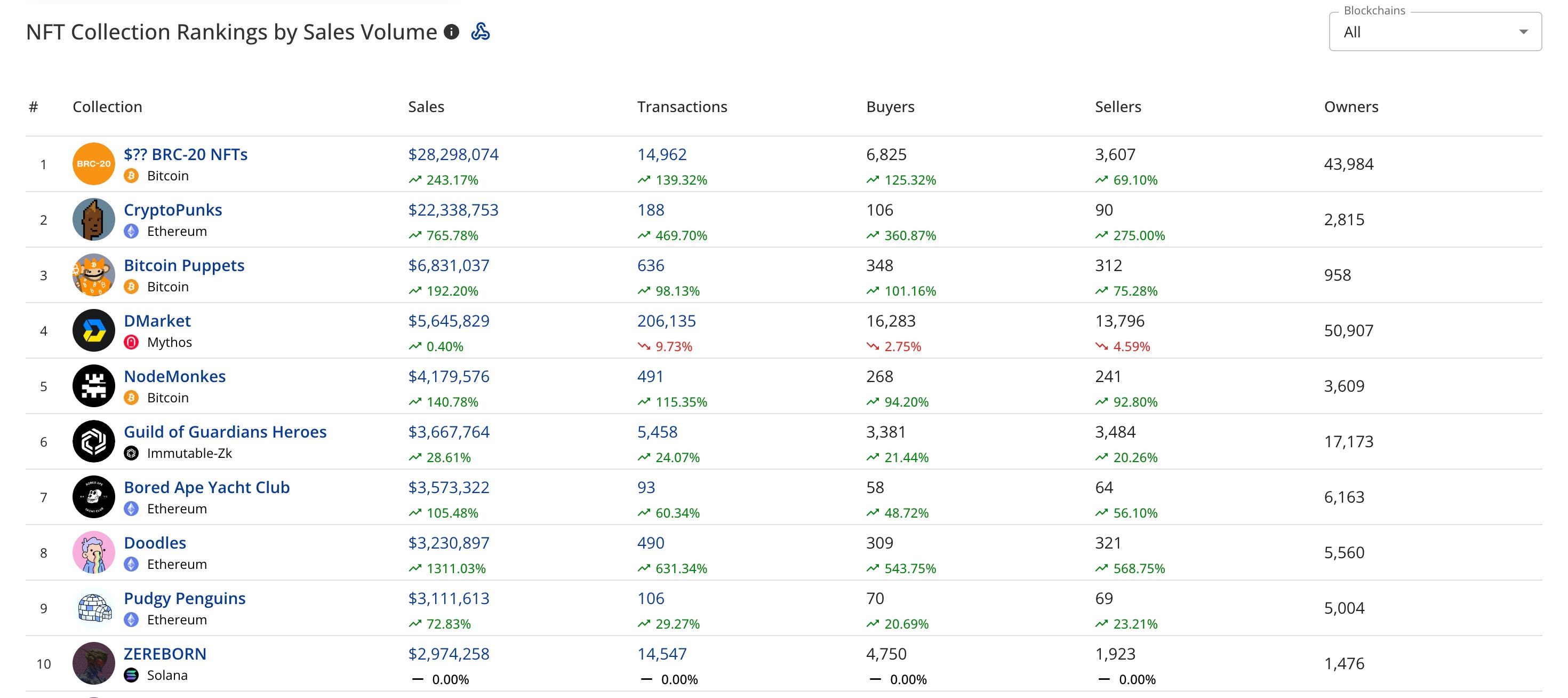
Task: Click the NodeMonkes pixel logo
Action: 94,385
